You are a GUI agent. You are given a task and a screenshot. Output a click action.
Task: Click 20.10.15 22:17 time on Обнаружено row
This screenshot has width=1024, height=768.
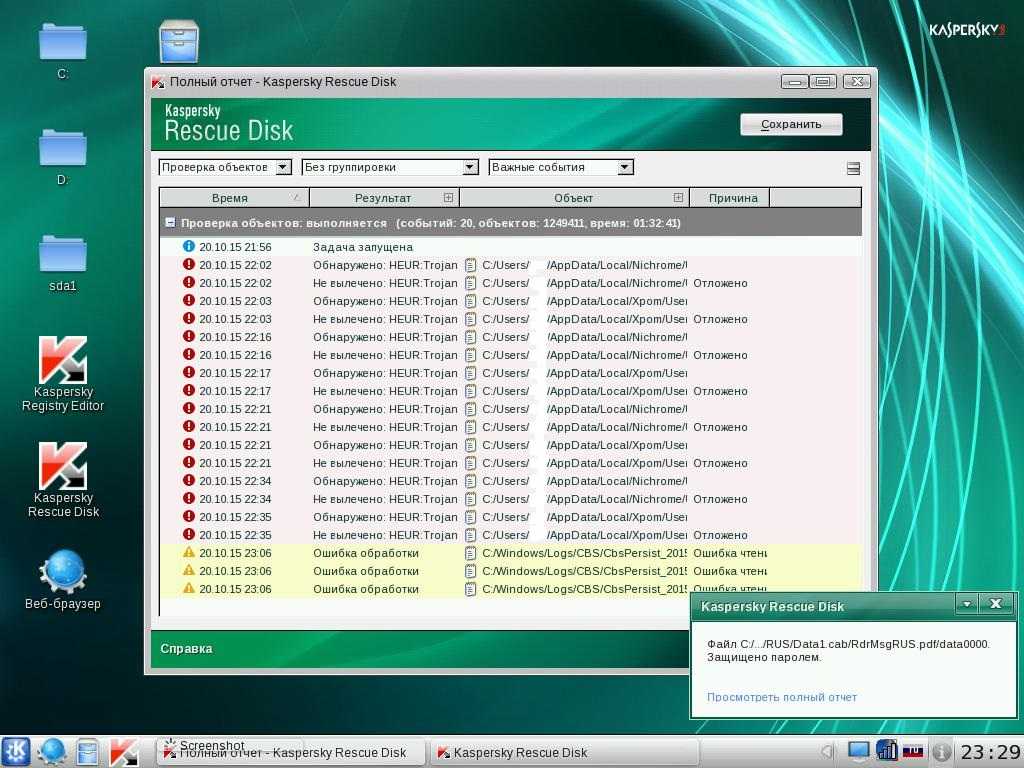tap(235, 373)
